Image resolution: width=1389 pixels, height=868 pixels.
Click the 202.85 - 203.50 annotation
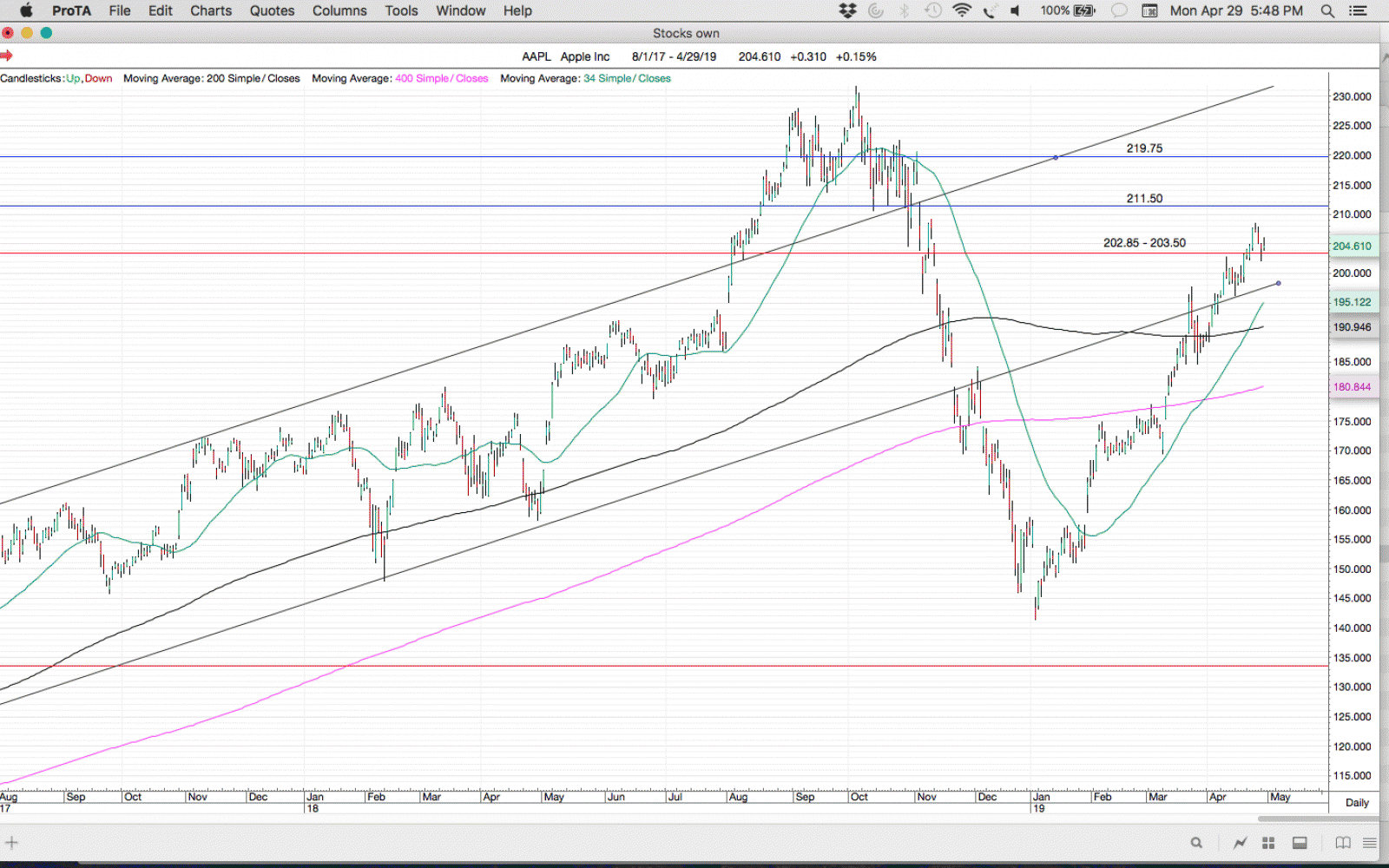(x=1144, y=243)
